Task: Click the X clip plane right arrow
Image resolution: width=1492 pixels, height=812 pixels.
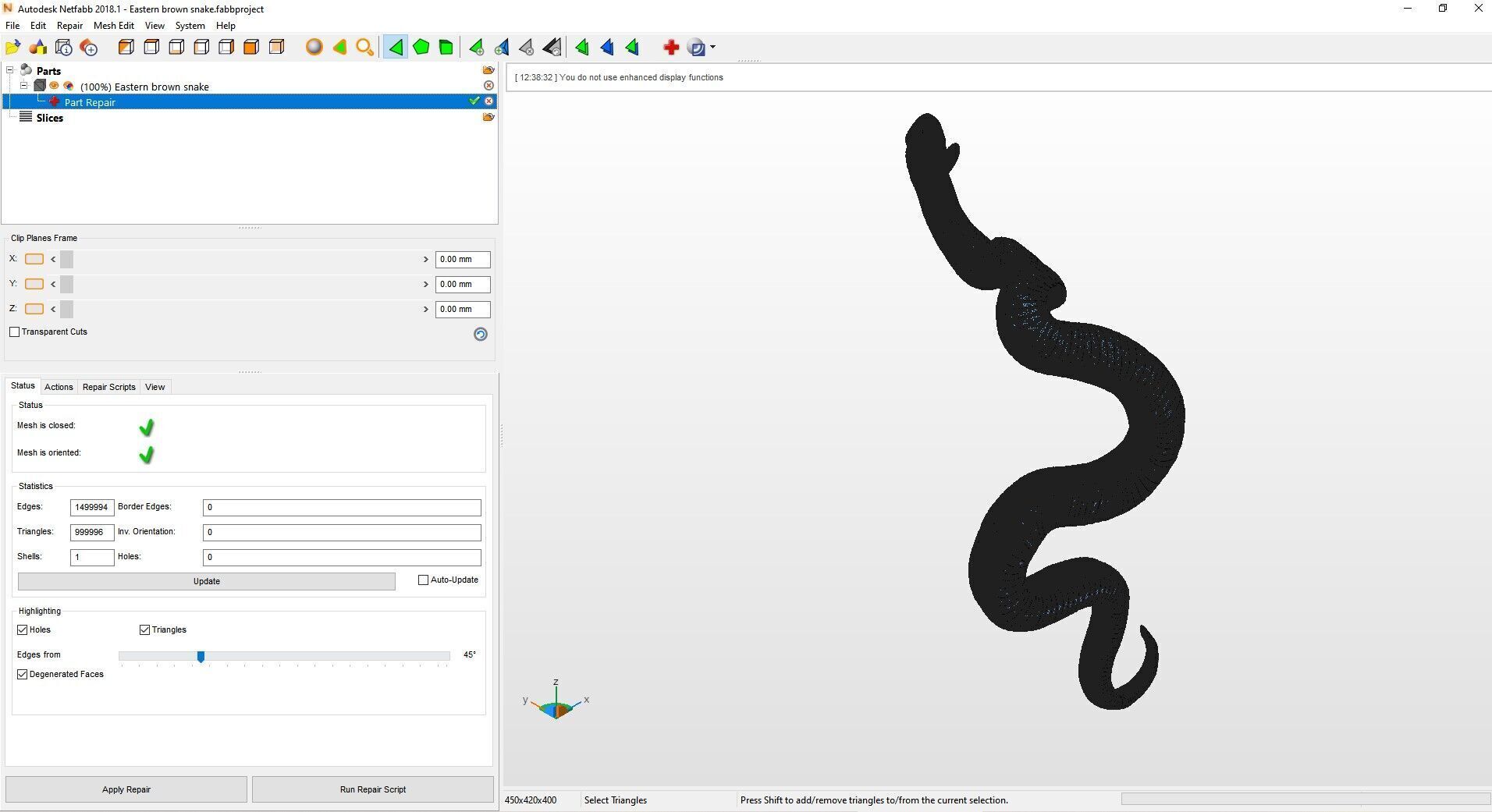Action: (426, 260)
